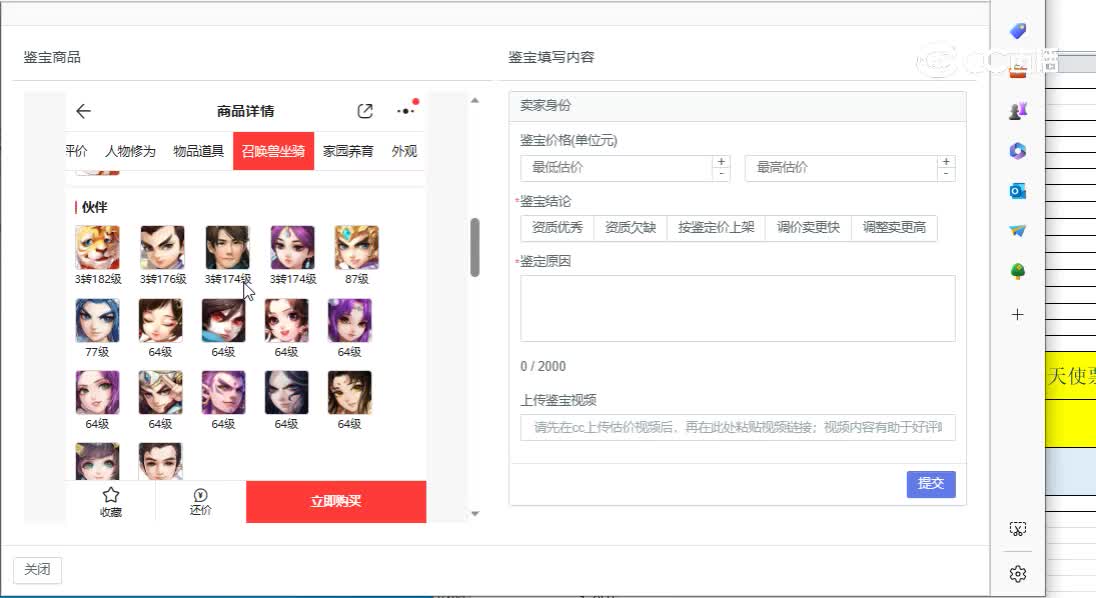Switch to the 物品道具 tab
The width and height of the screenshot is (1096, 598).
tap(199, 151)
